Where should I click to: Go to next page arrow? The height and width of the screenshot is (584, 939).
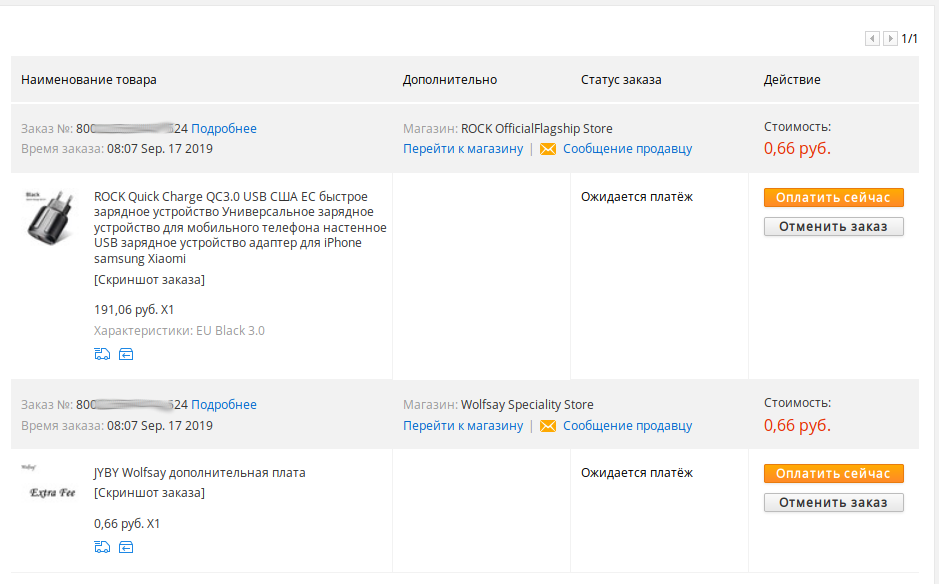coord(890,39)
